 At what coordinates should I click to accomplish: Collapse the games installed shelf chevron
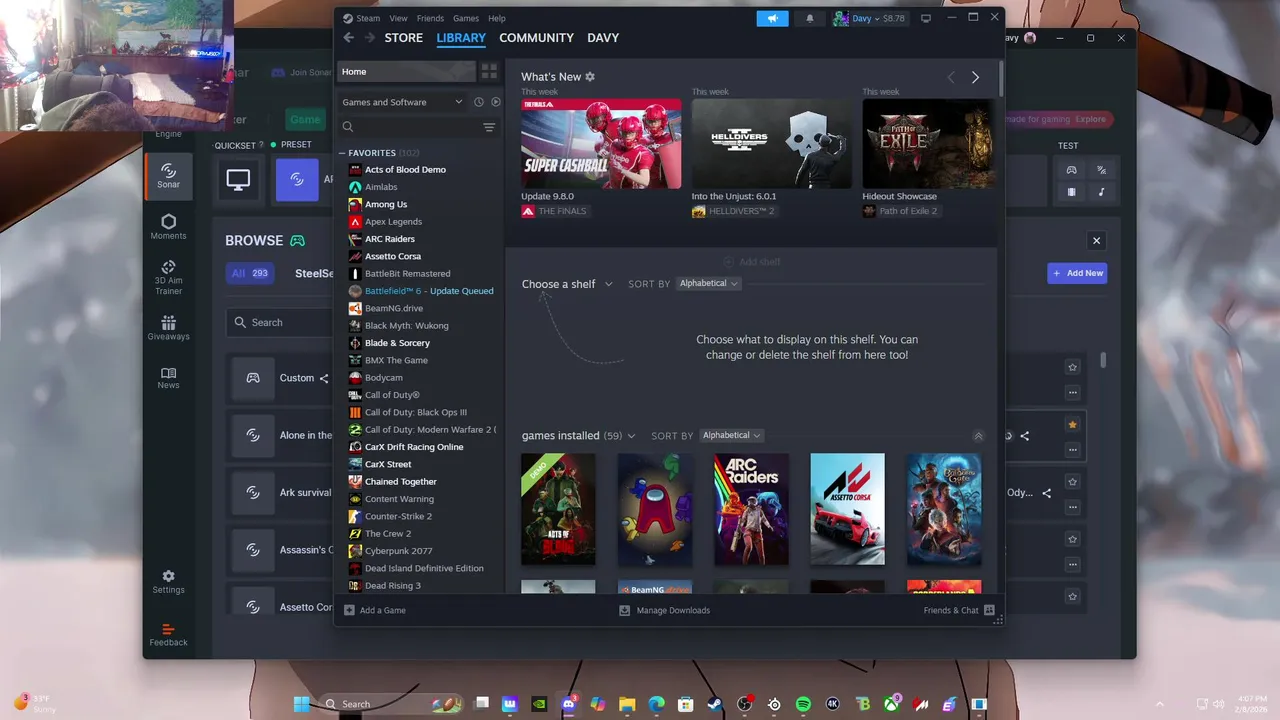click(978, 436)
